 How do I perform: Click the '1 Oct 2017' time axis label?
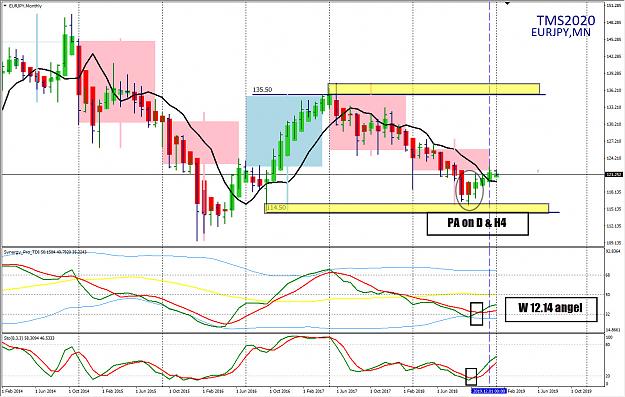tap(380, 391)
